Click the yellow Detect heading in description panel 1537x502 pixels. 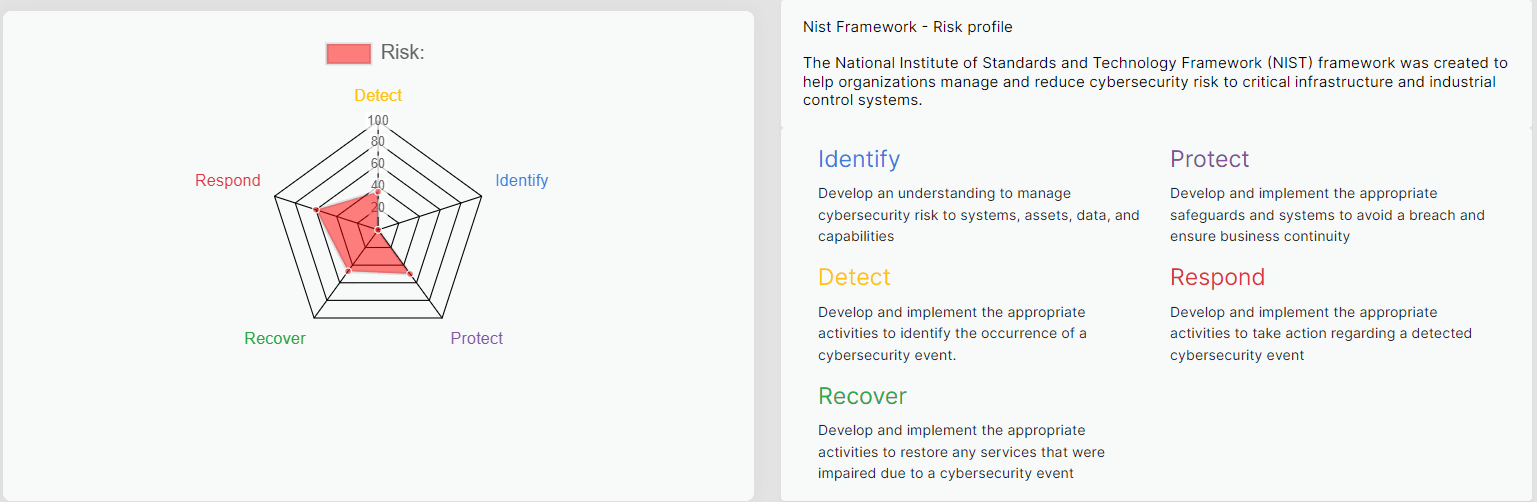click(x=854, y=277)
